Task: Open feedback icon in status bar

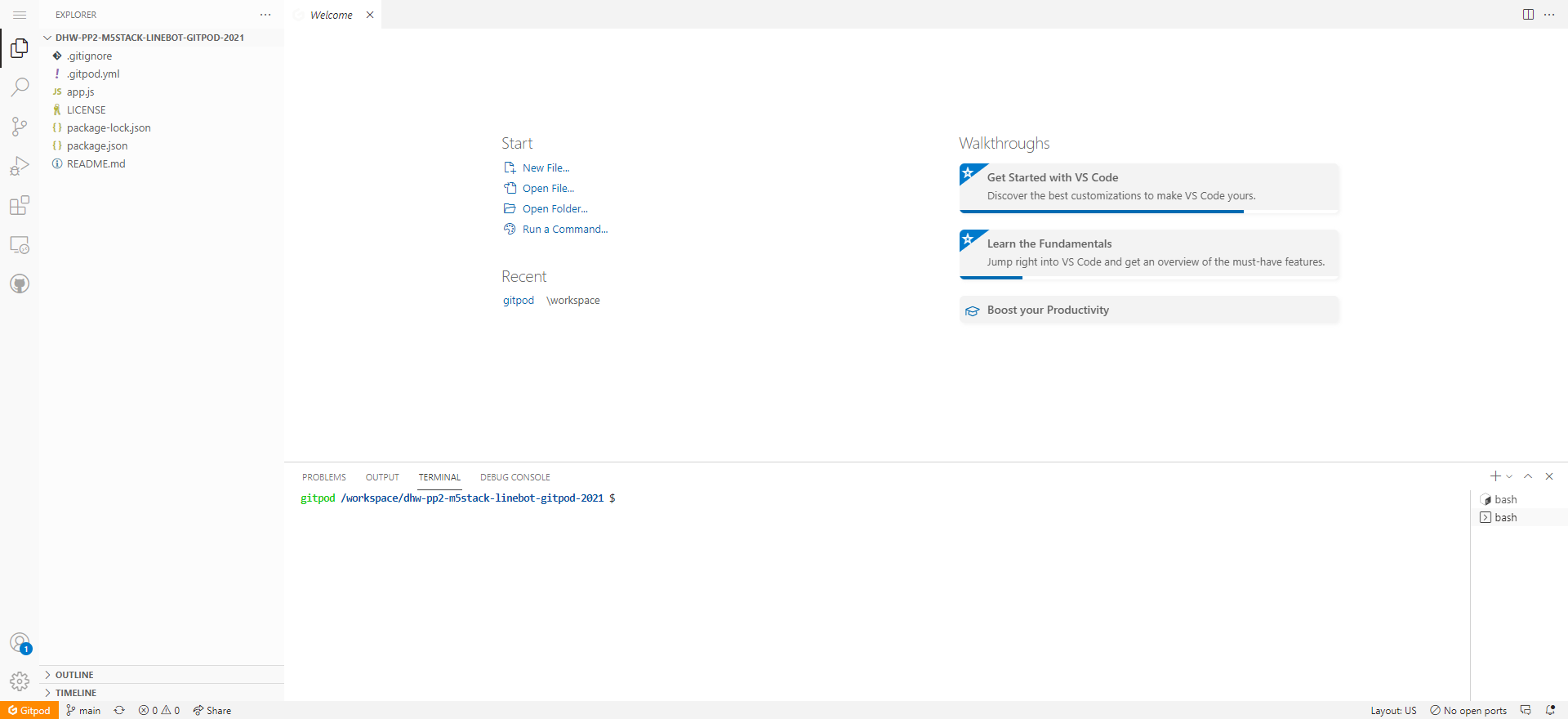Action: (x=1526, y=710)
